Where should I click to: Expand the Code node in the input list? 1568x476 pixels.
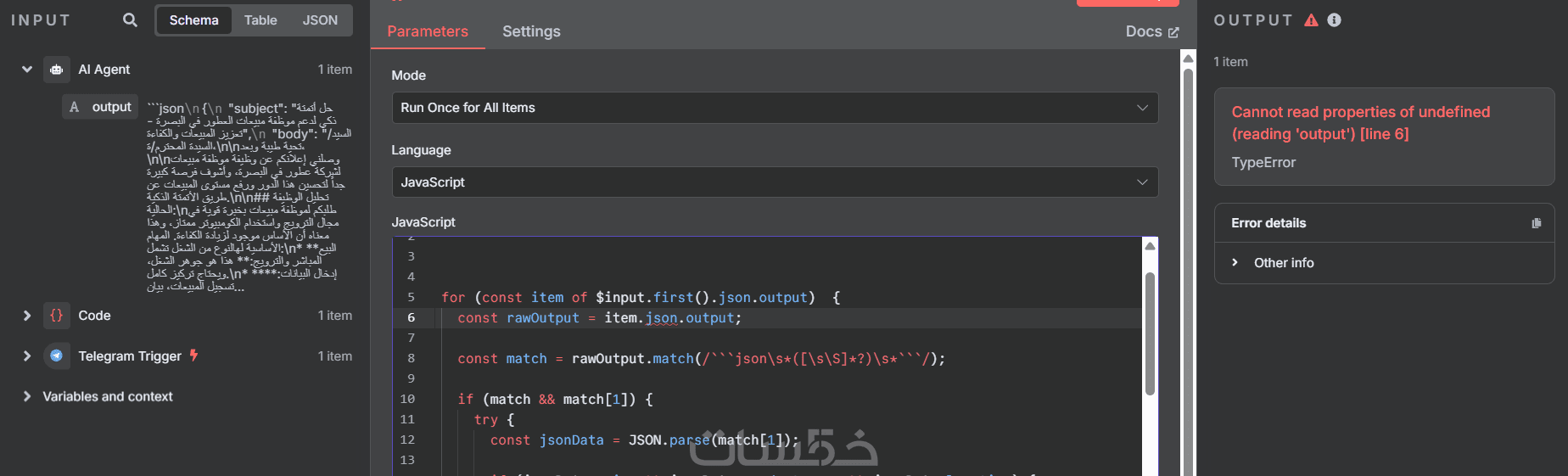27,316
